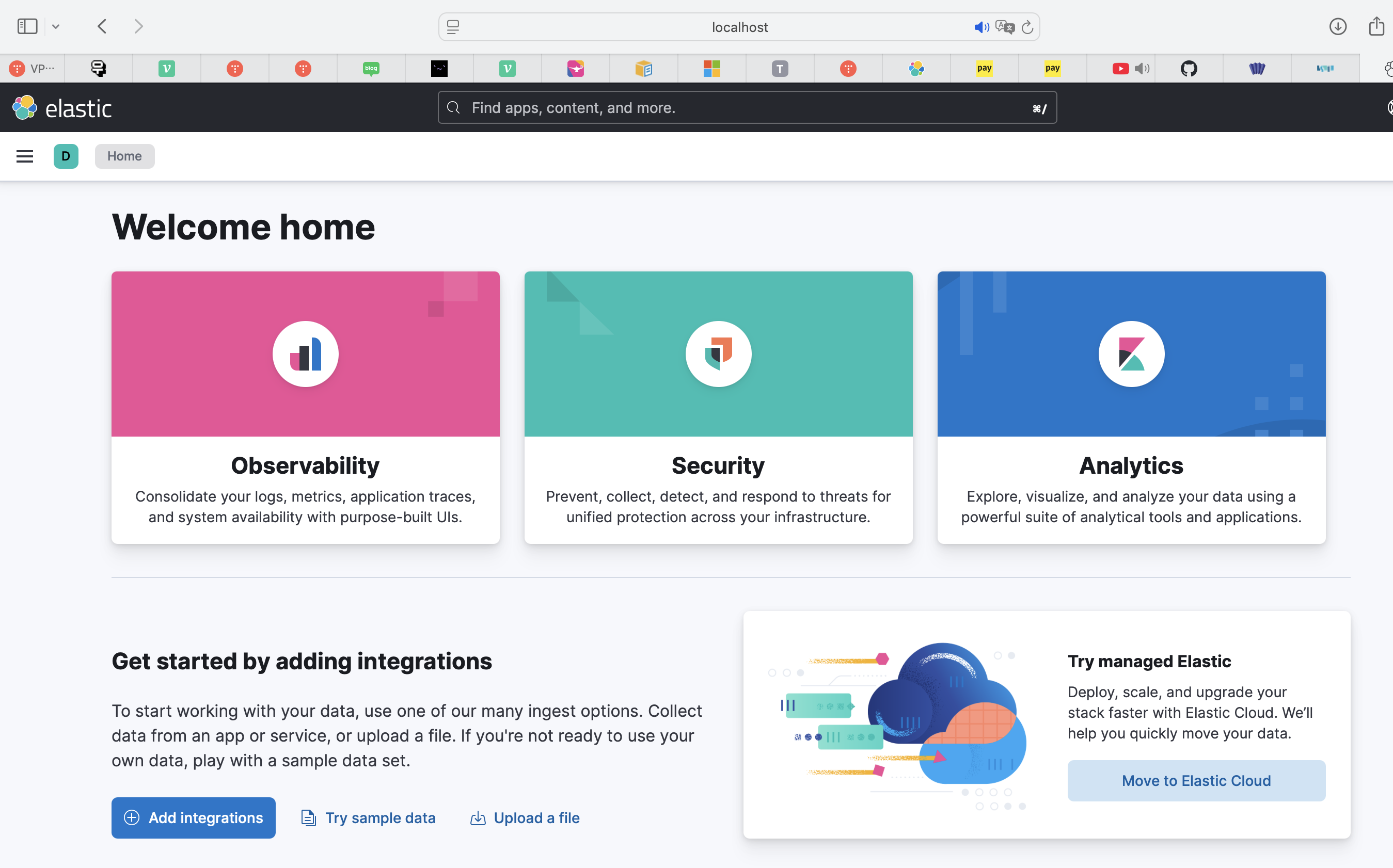Toggle the Safari sidebar
This screenshot has width=1393, height=868.
[x=27, y=26]
